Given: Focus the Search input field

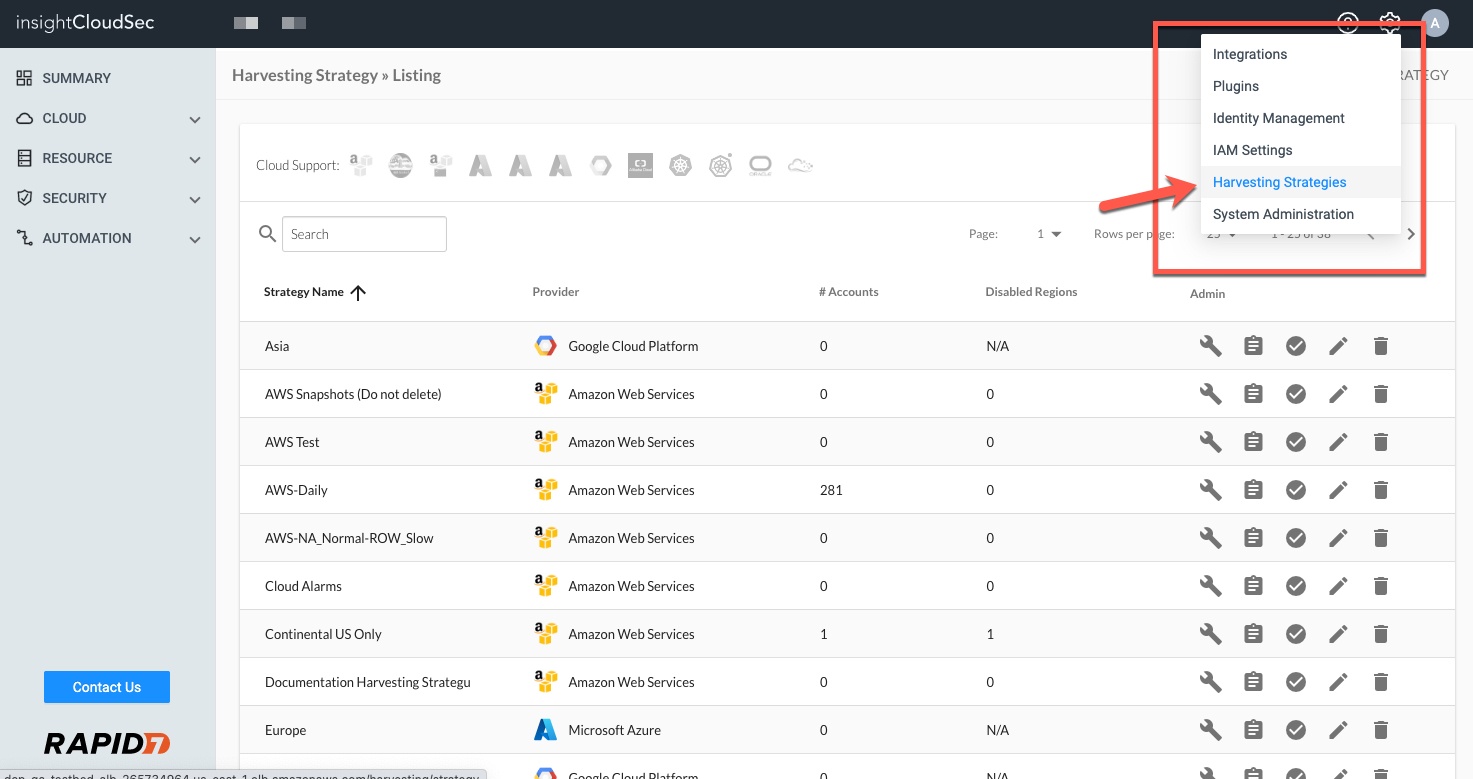Looking at the screenshot, I should [x=364, y=234].
